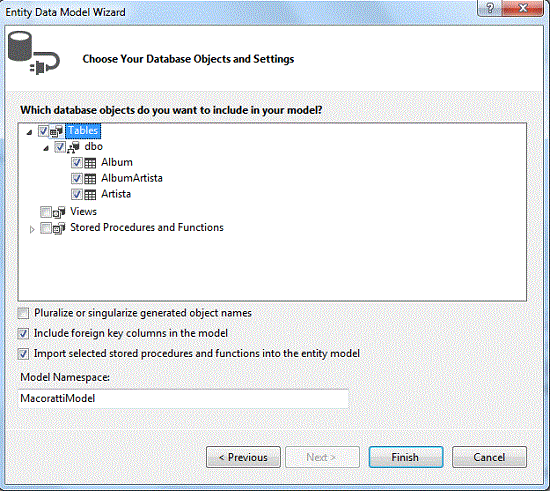Open the title bar help question mark
Screen dimensions: 550x491
[x=490, y=8]
